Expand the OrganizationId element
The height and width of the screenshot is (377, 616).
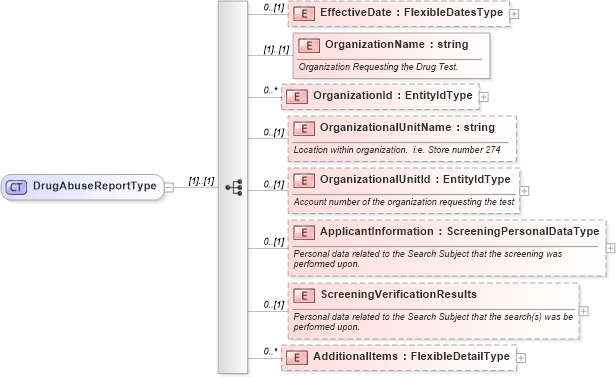pyautogui.click(x=484, y=97)
